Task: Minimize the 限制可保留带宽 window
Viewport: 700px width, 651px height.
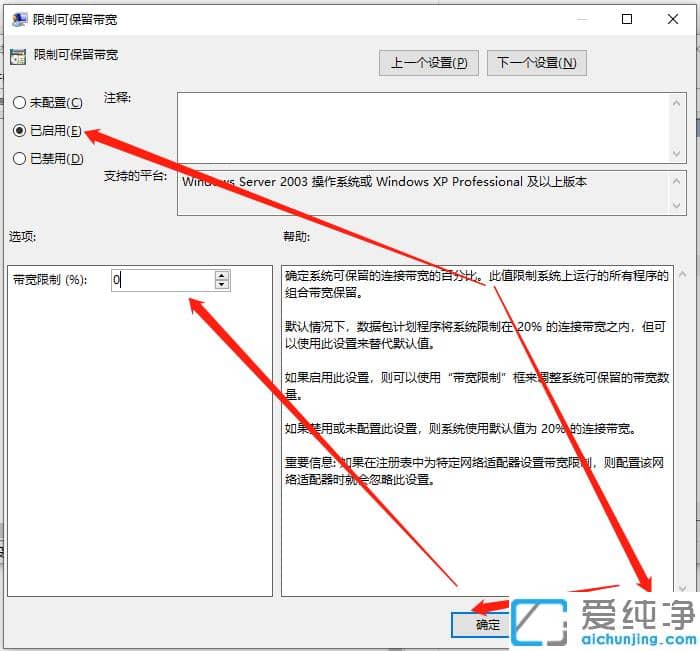Action: pos(581,19)
